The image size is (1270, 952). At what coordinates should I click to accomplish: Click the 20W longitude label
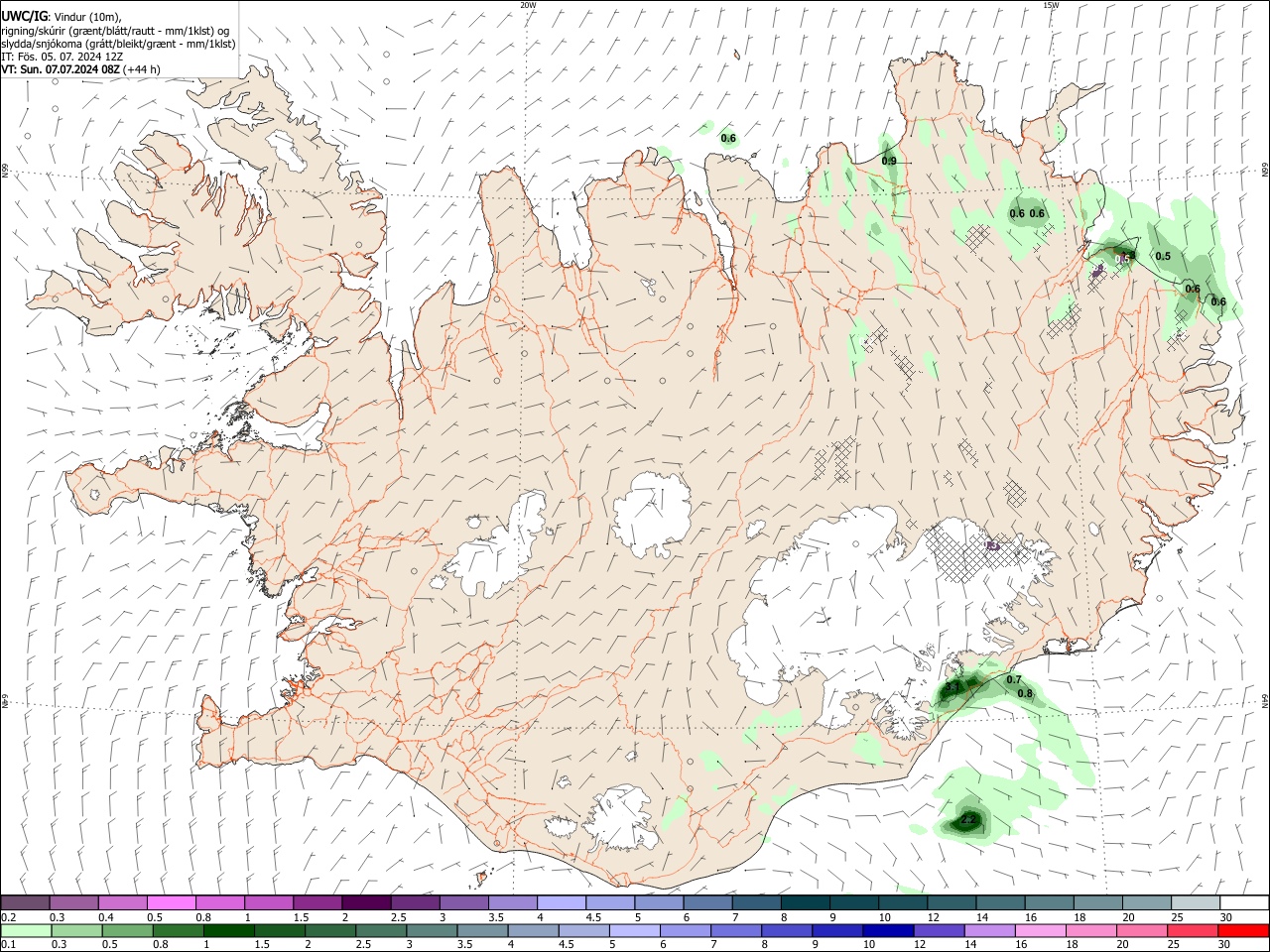tap(528, 5)
